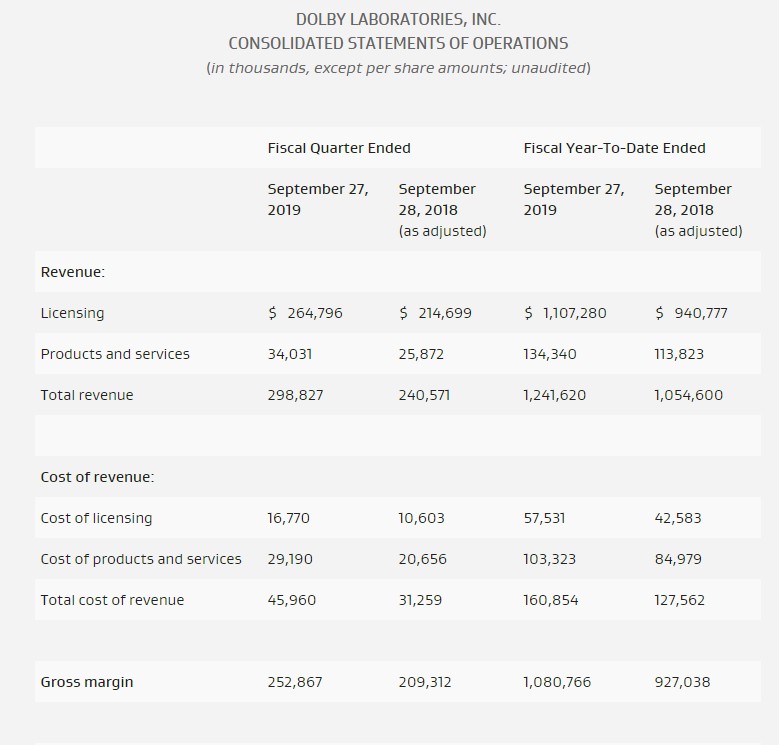The width and height of the screenshot is (779, 745).
Task: Select the Total revenue row label
Action: 87,395
